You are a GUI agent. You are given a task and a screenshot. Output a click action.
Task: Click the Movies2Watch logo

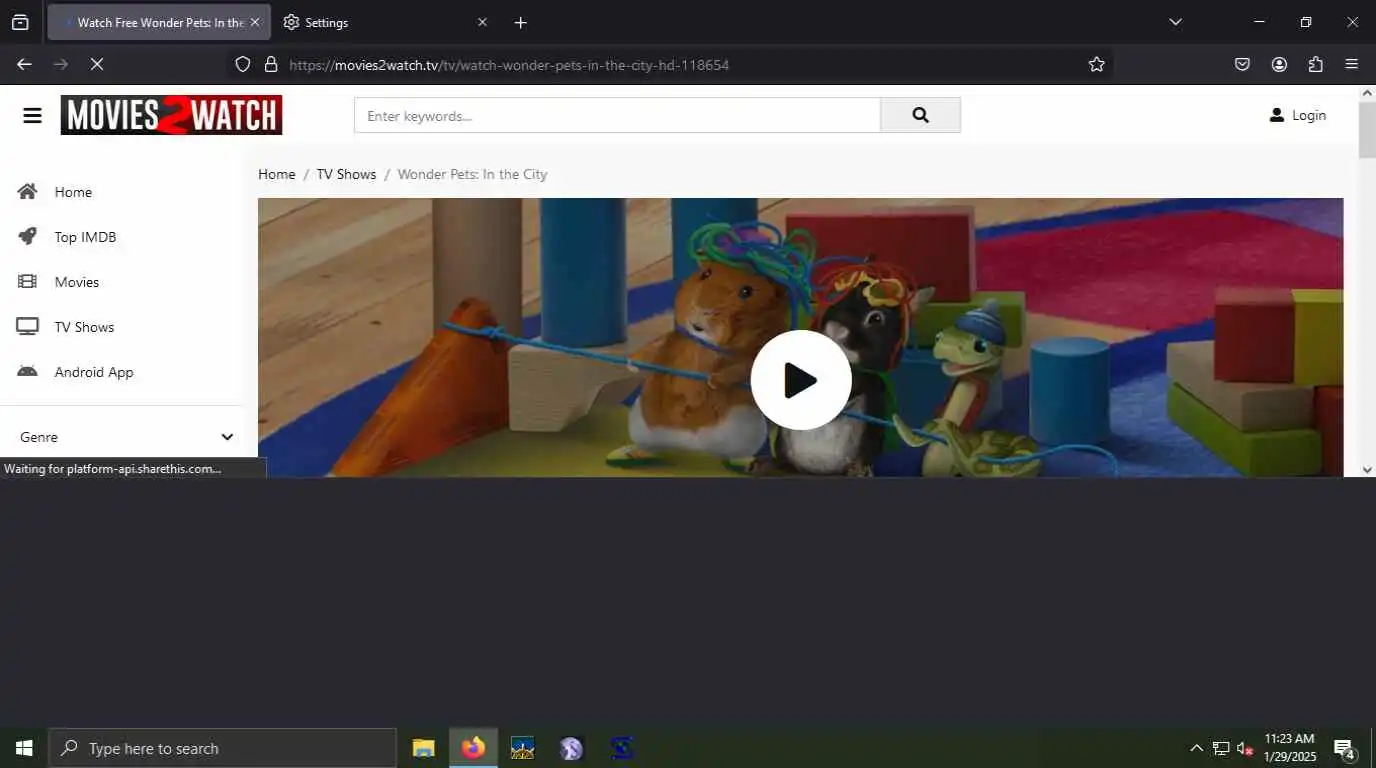tap(171, 115)
